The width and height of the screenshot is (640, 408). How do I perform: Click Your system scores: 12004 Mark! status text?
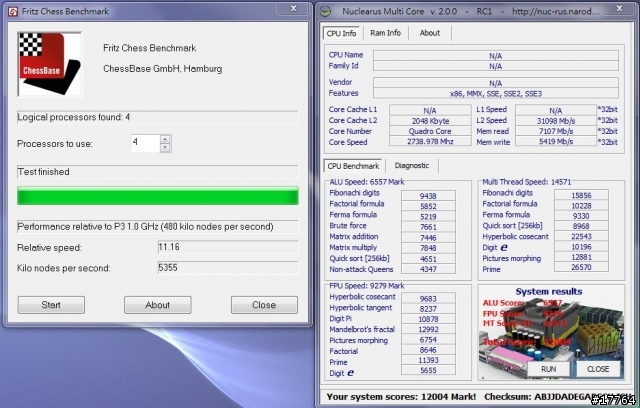[401, 397]
